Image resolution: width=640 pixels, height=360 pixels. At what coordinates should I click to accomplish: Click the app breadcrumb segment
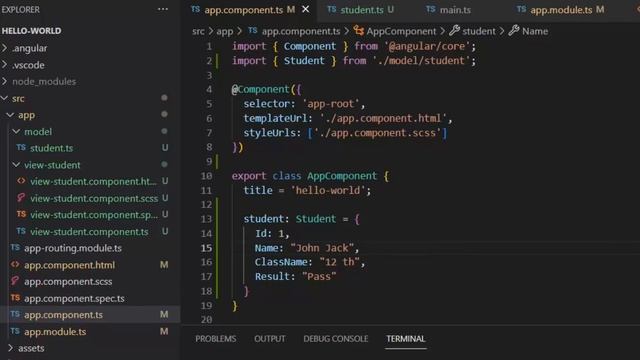(224, 31)
